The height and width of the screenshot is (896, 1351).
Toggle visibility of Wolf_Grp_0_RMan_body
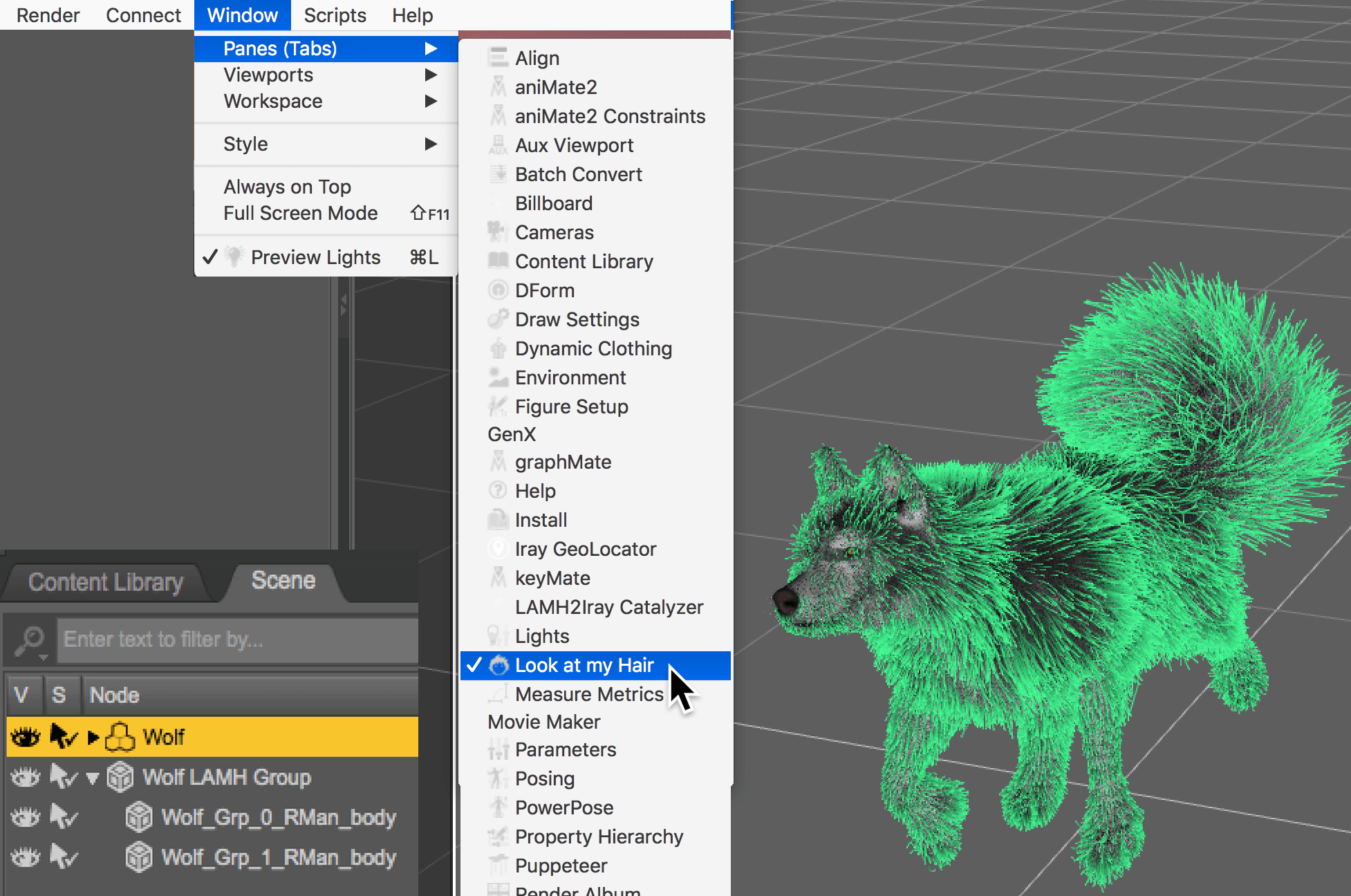(x=26, y=818)
